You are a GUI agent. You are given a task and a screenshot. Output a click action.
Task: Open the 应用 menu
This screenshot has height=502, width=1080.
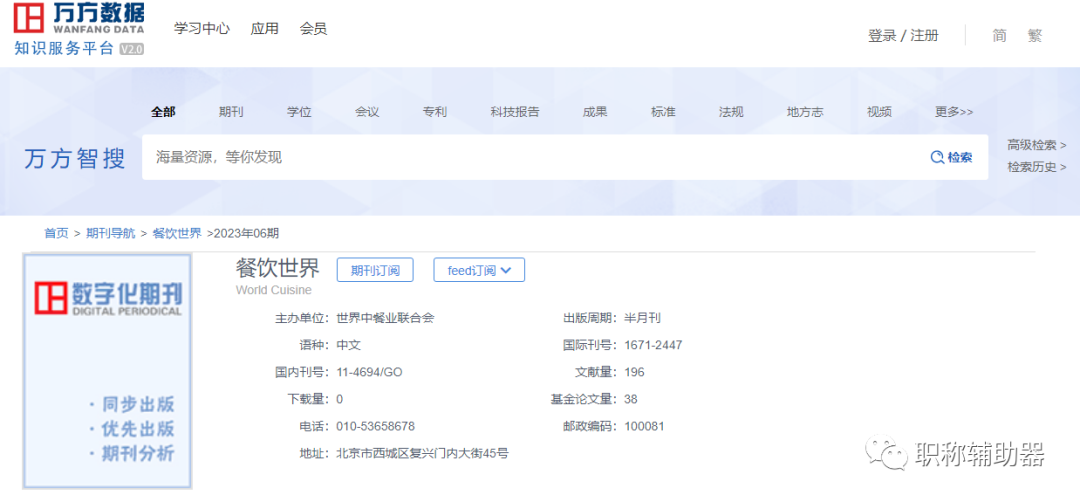pyautogui.click(x=264, y=29)
